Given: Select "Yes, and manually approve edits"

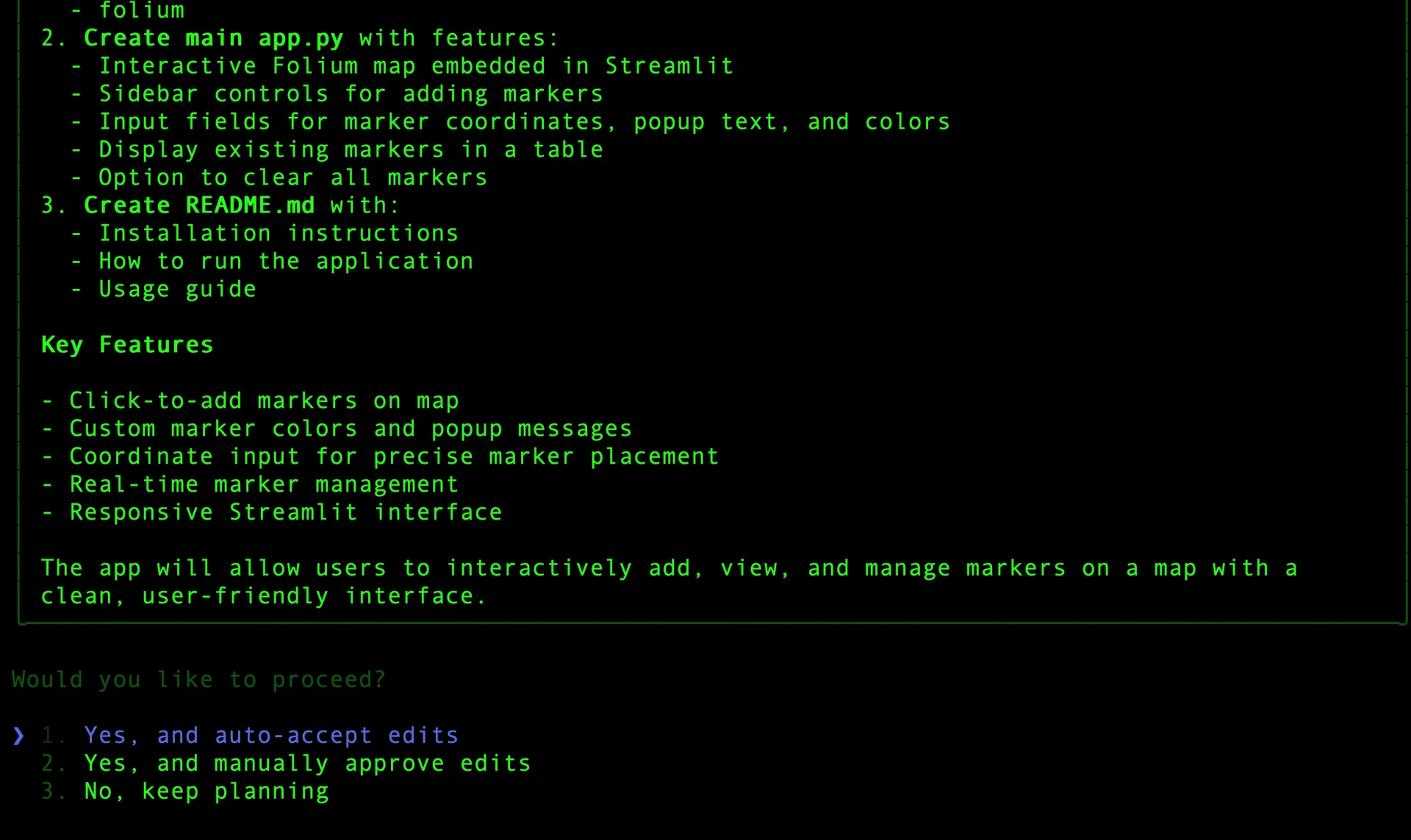Looking at the screenshot, I should [306, 764].
